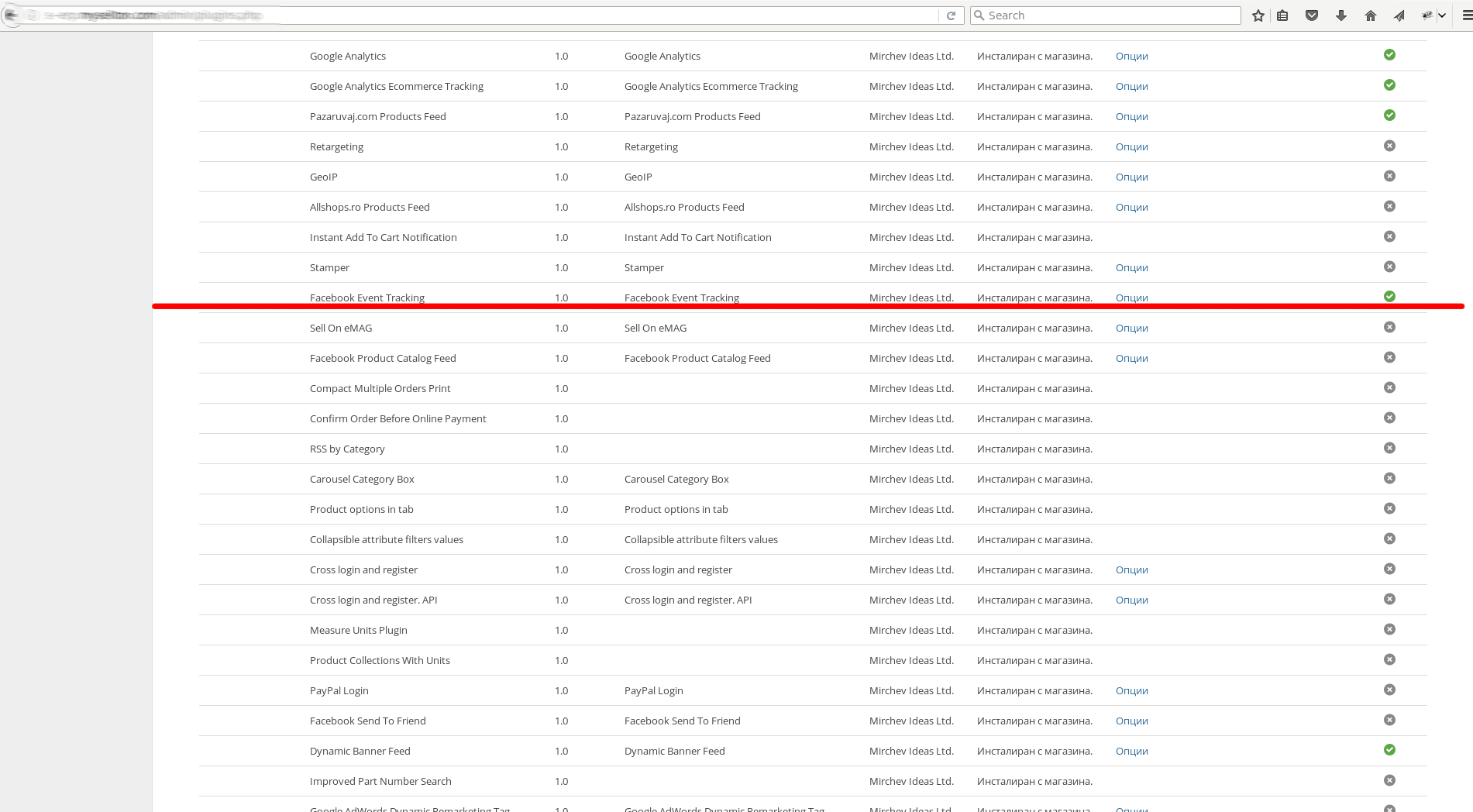Open Опции for Cross login and register

point(1131,570)
